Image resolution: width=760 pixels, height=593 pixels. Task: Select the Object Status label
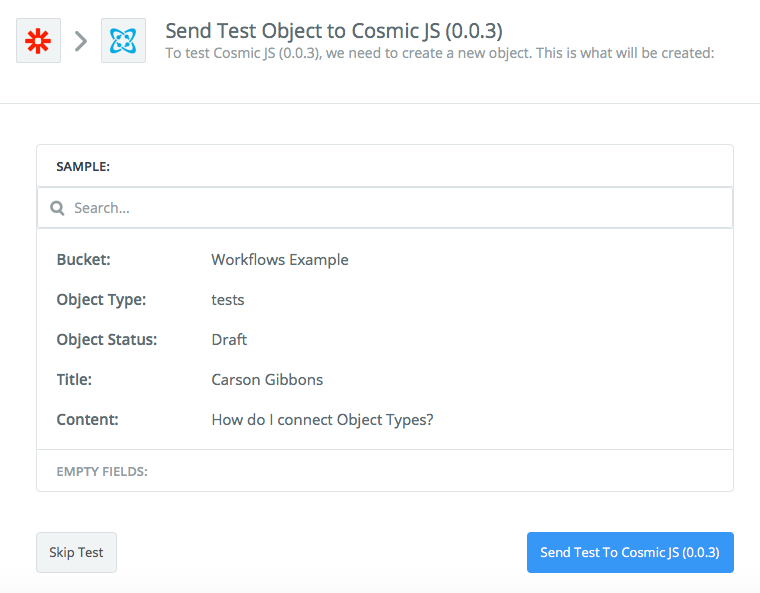click(x=107, y=340)
